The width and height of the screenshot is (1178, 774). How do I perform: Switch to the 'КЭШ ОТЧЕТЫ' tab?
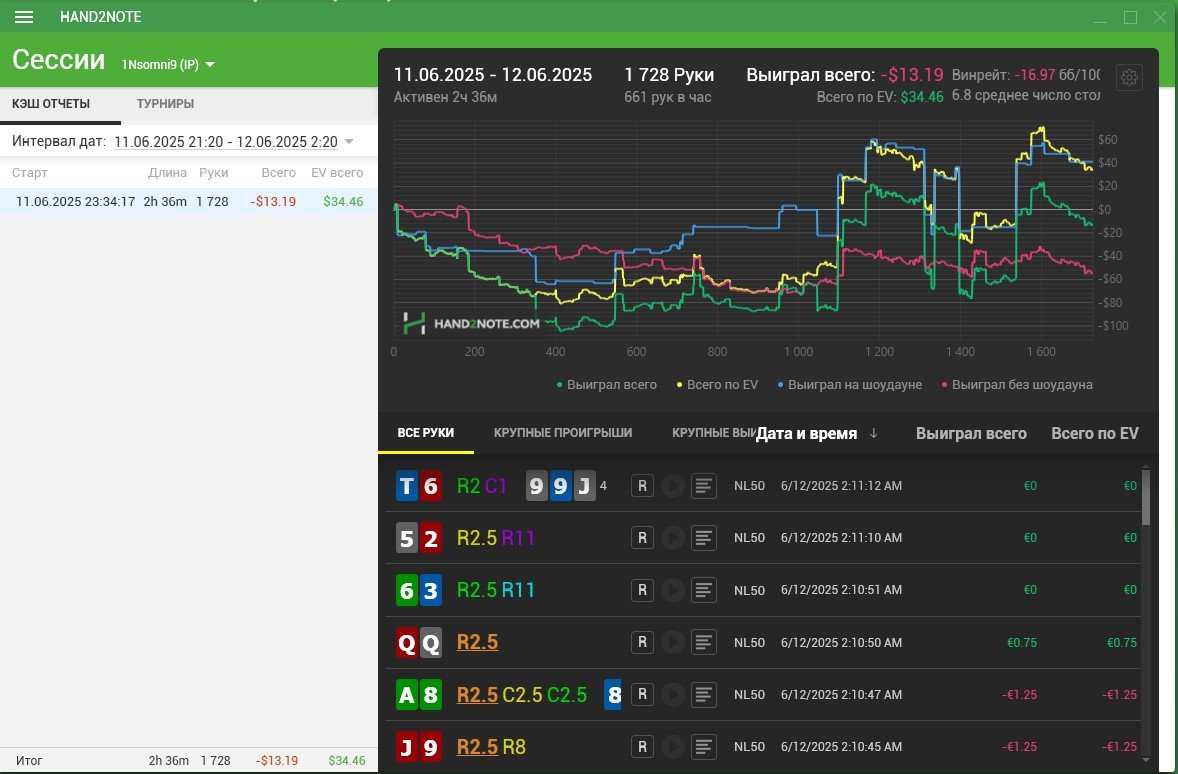point(51,104)
